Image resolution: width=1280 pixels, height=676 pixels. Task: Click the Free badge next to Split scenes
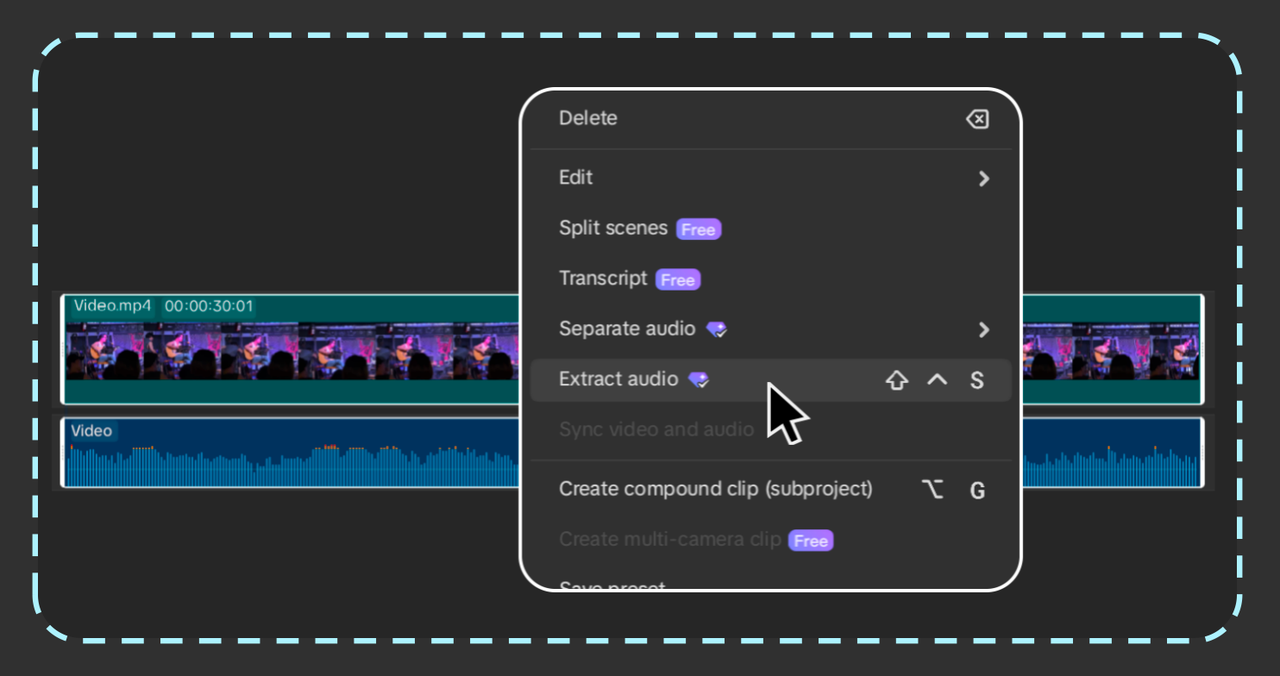click(x=698, y=229)
